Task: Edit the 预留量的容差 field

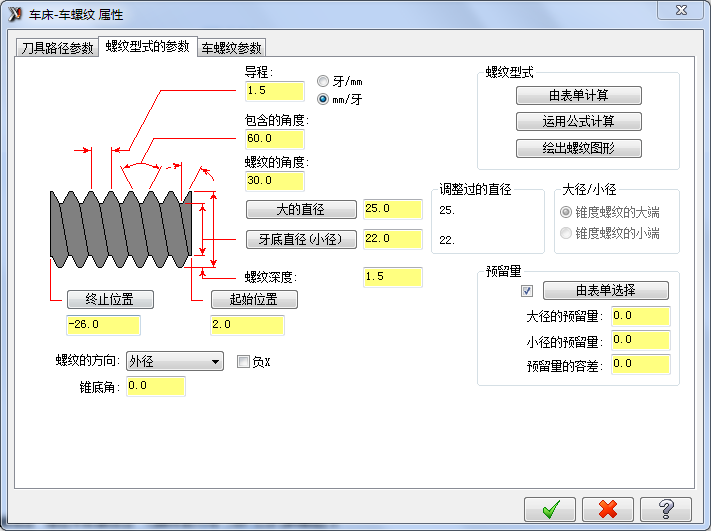Action: point(641,364)
